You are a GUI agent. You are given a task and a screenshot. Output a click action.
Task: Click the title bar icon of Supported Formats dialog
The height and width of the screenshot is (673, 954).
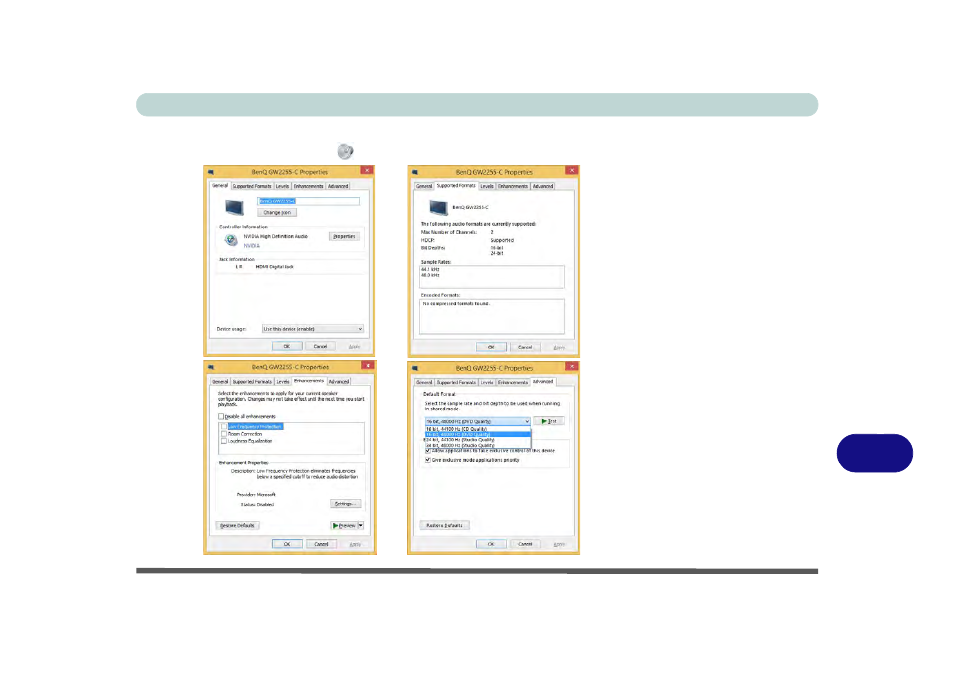click(x=415, y=172)
